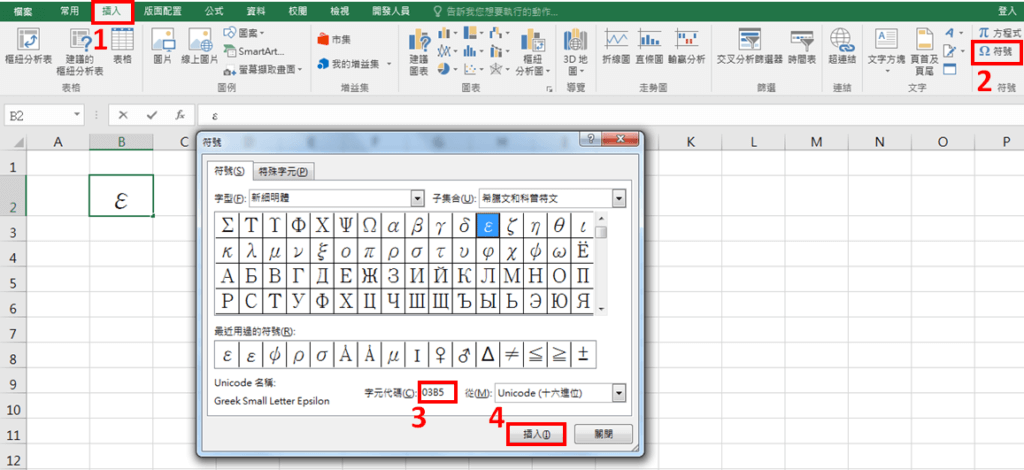Open the 公式 (Formulas) ribbon tab
The image size is (1024, 470).
coord(213,10)
